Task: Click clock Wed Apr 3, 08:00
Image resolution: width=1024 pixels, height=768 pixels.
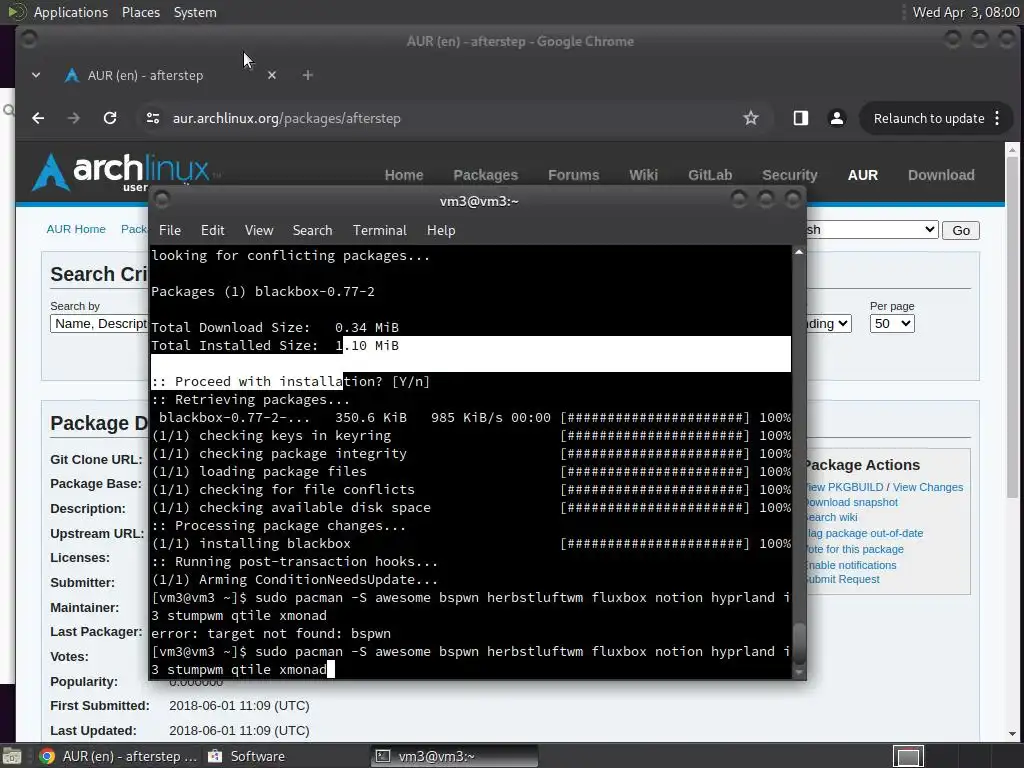Action: pos(965,12)
